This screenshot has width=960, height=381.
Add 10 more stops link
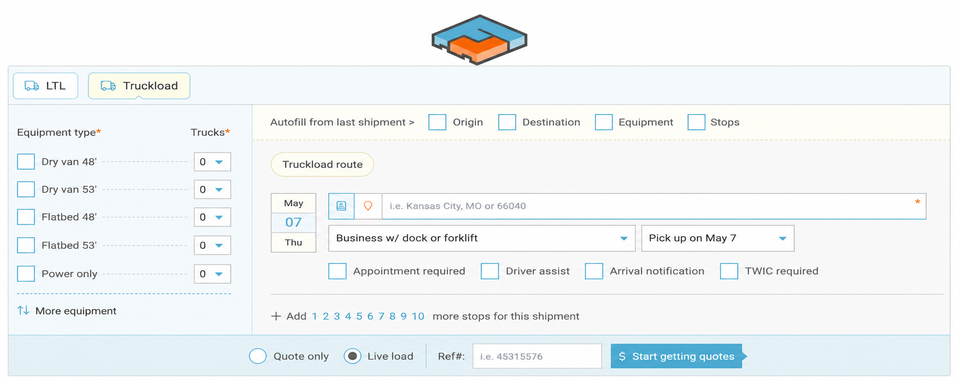pos(418,317)
